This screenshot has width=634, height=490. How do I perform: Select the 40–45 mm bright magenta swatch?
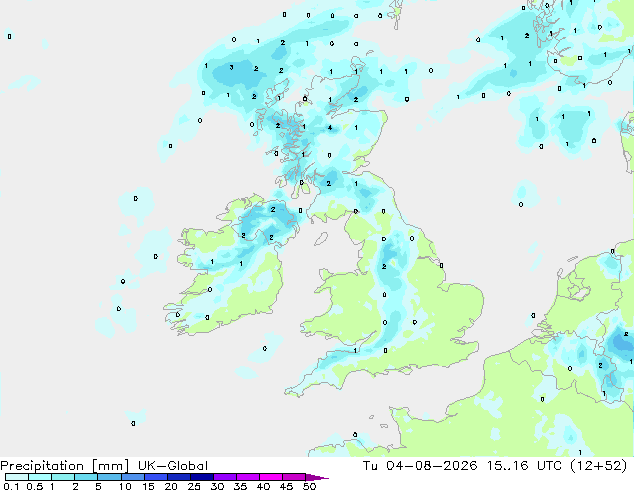pos(271,477)
